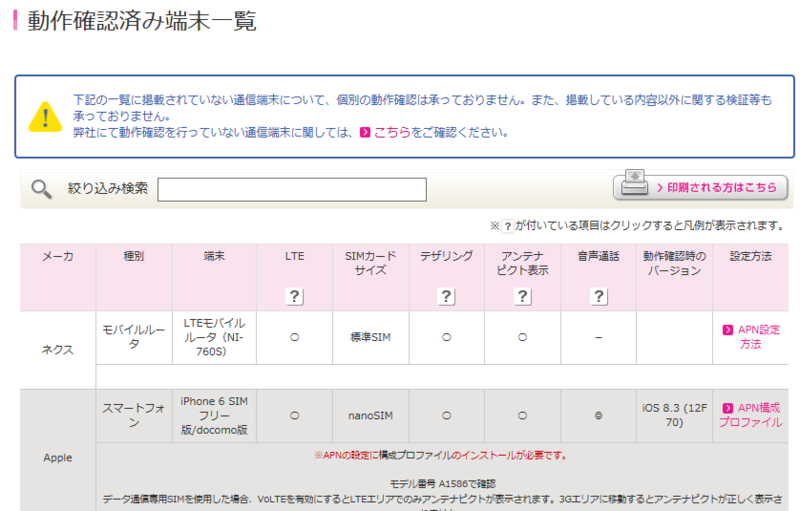Select the nanoSIM cell
Viewport: 800px width, 511px height.
click(370, 415)
